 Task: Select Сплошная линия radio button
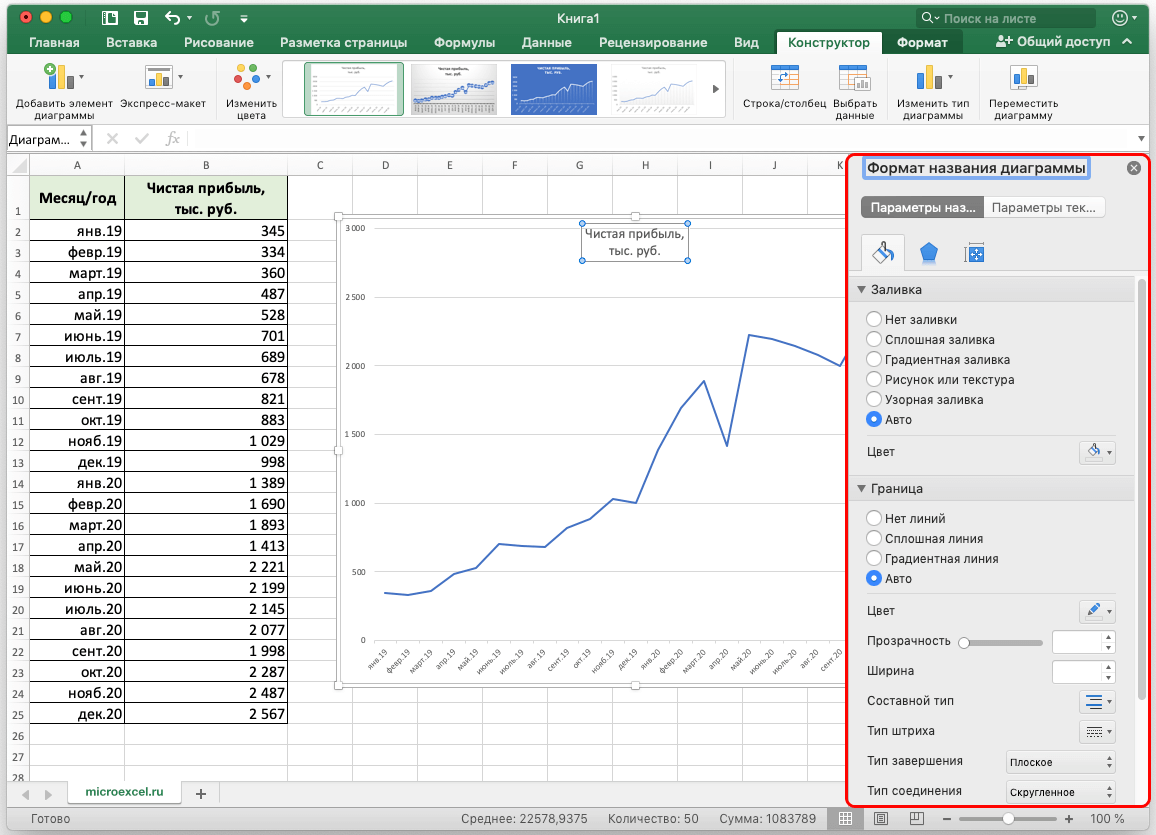(x=874, y=538)
